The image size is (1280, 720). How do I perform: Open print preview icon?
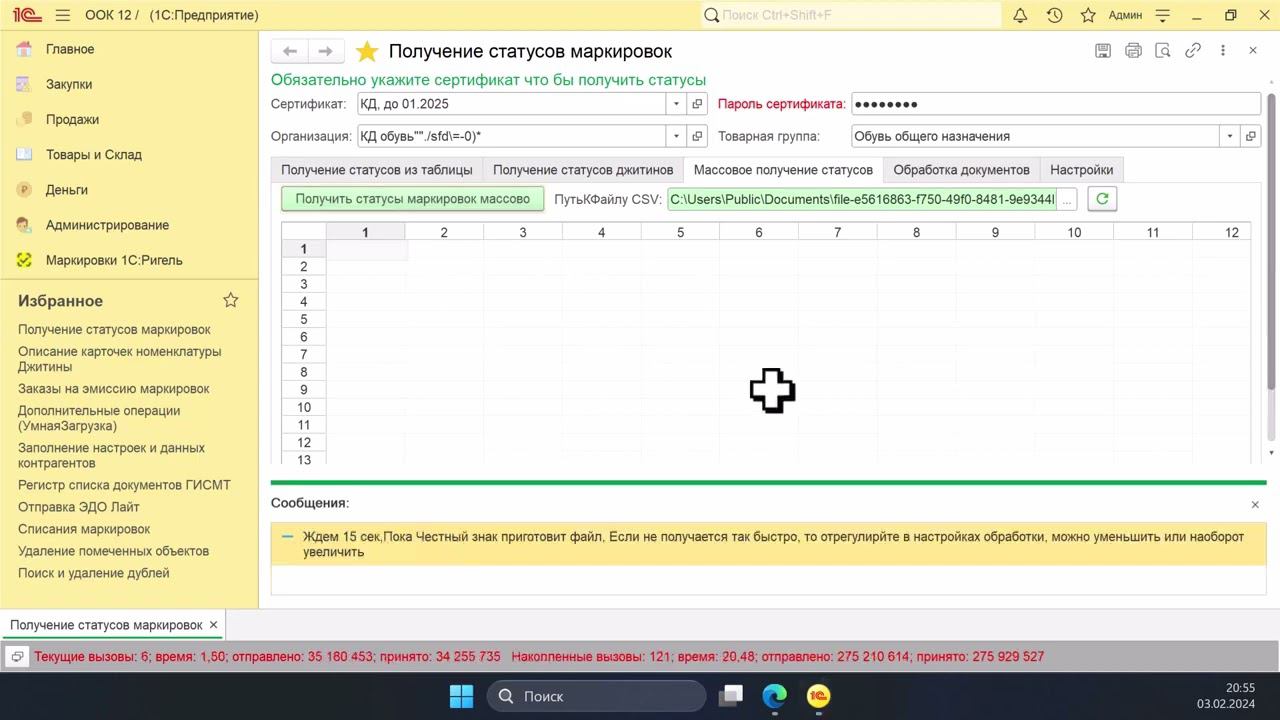click(1162, 50)
